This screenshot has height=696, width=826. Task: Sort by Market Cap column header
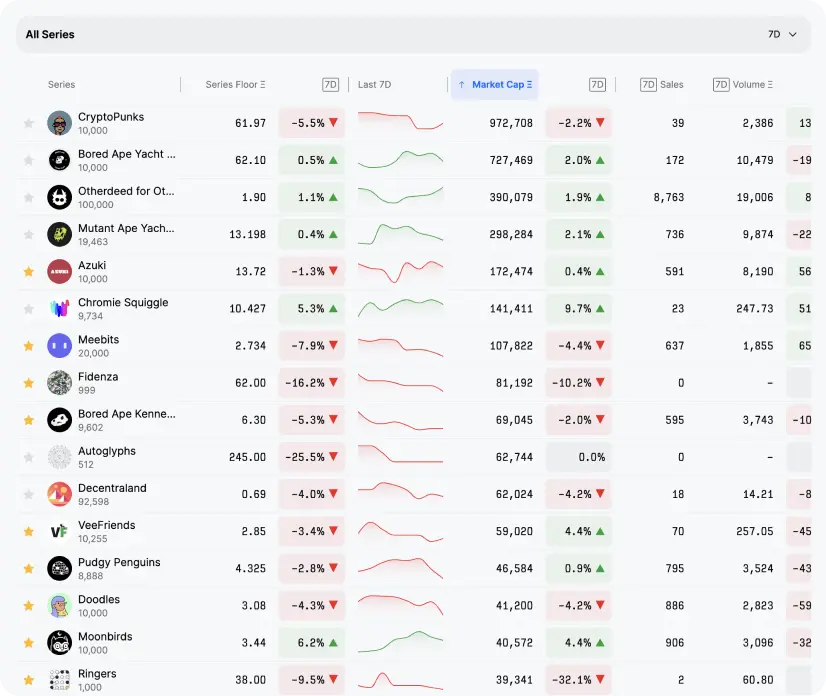point(495,85)
